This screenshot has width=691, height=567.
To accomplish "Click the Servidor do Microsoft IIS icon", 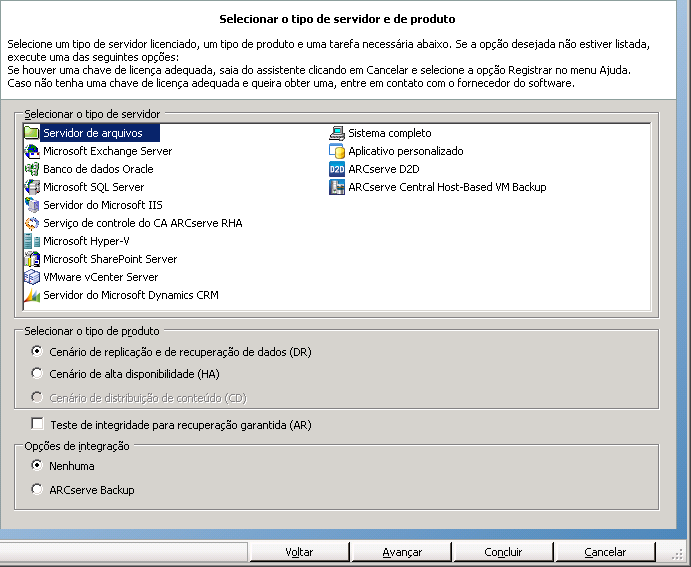I will [32, 205].
